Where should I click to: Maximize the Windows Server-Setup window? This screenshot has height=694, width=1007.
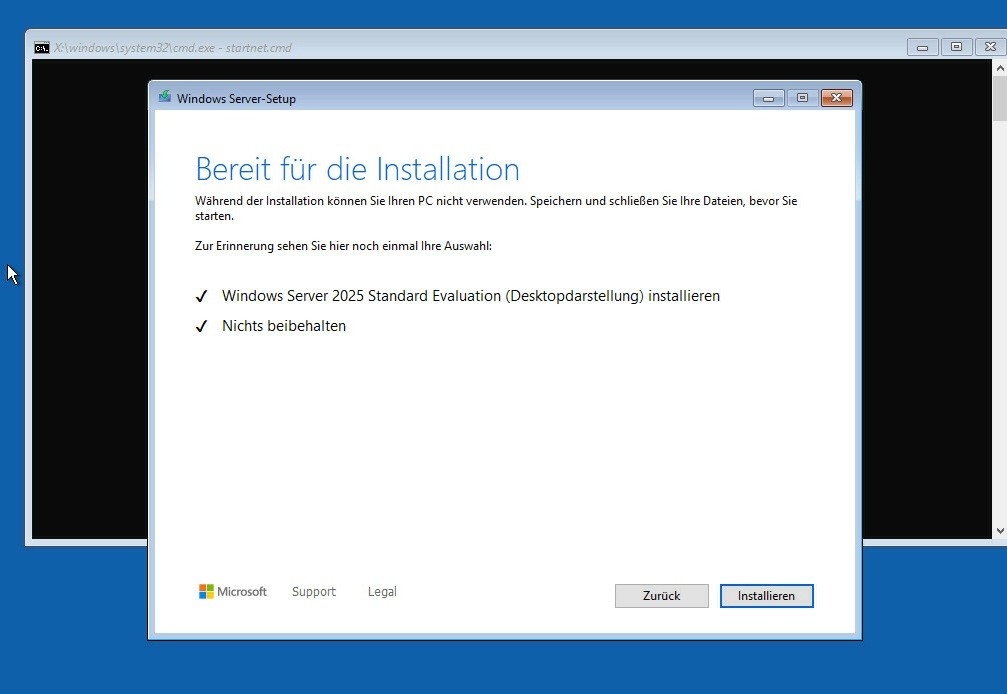802,98
